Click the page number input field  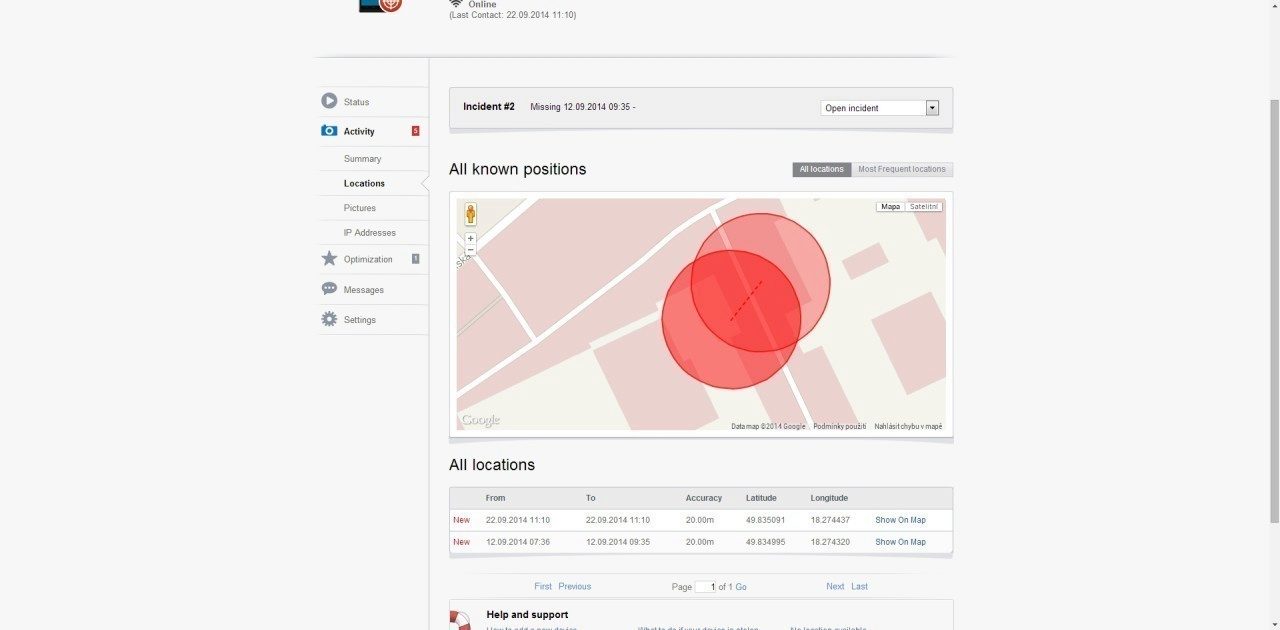pos(706,587)
